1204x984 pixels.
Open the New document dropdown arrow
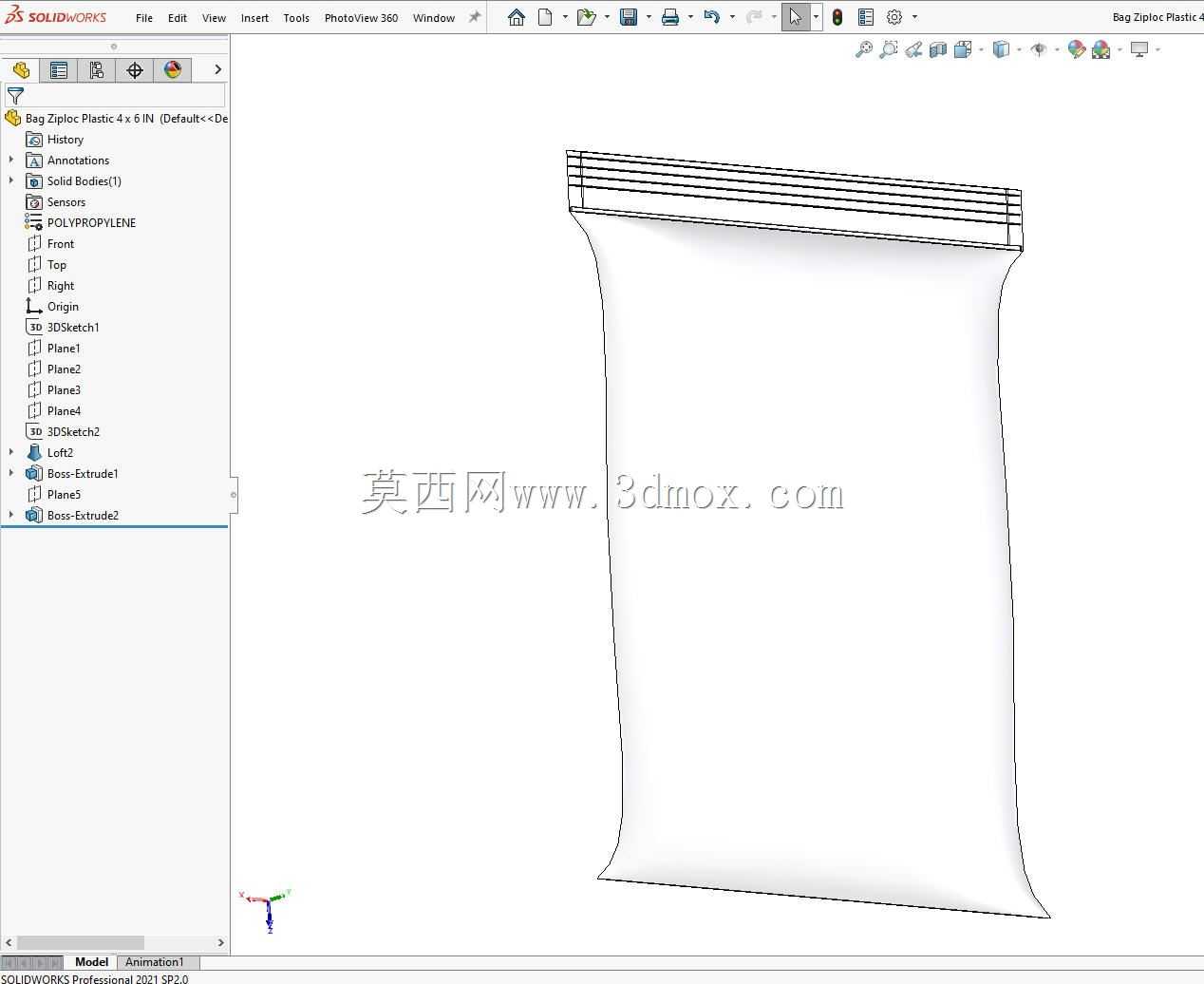click(x=565, y=17)
